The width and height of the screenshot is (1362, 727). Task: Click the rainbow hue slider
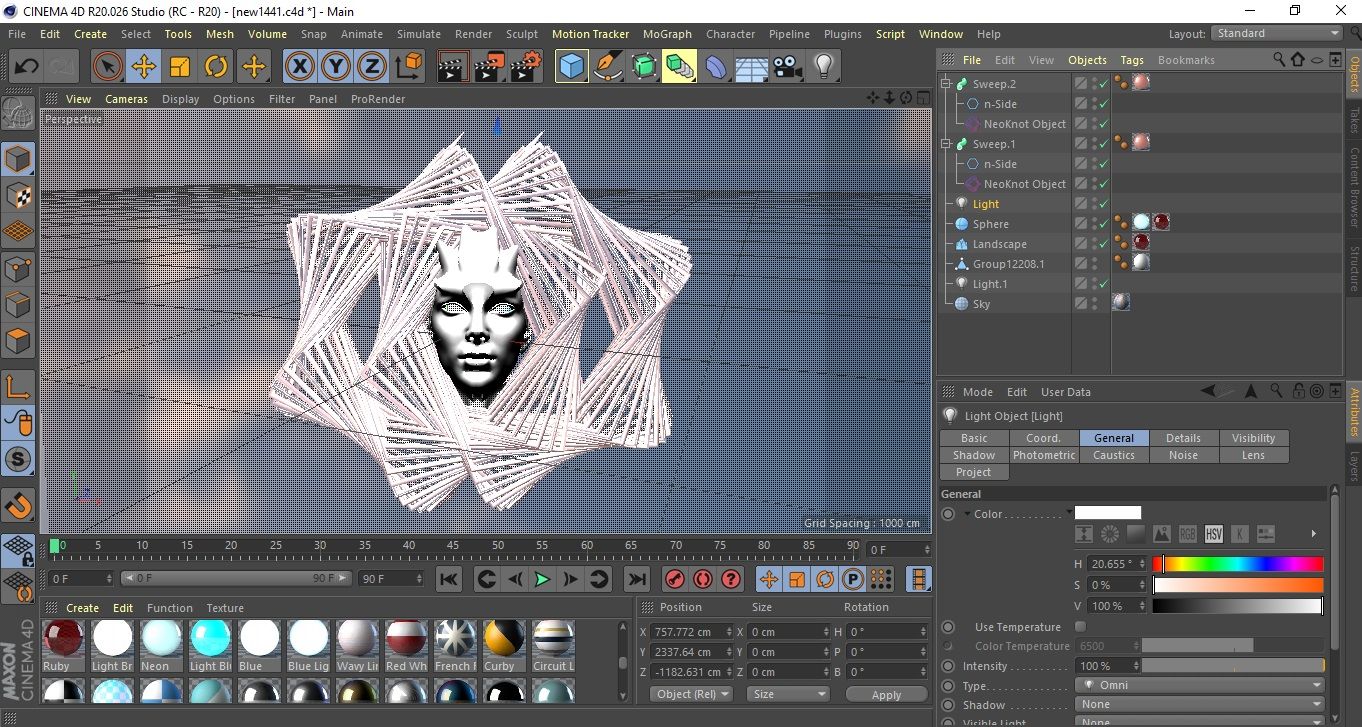click(1238, 564)
